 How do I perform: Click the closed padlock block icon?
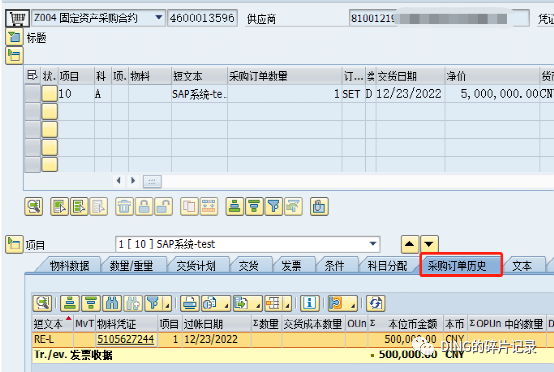(x=144, y=207)
